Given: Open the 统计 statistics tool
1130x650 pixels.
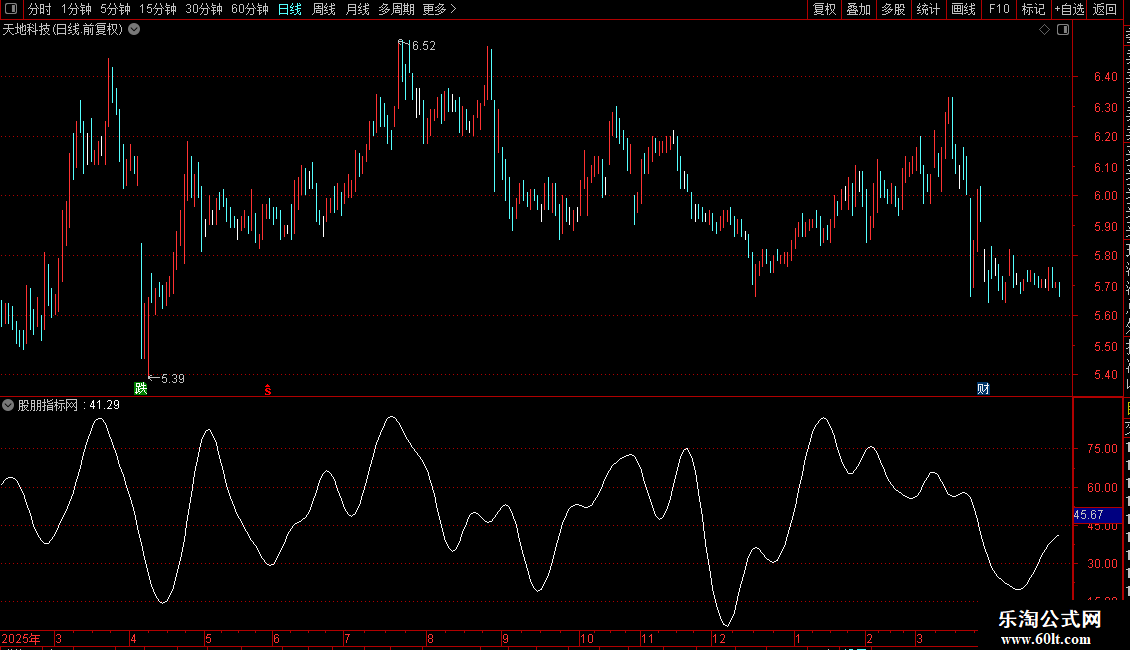Looking at the screenshot, I should coord(928,9).
